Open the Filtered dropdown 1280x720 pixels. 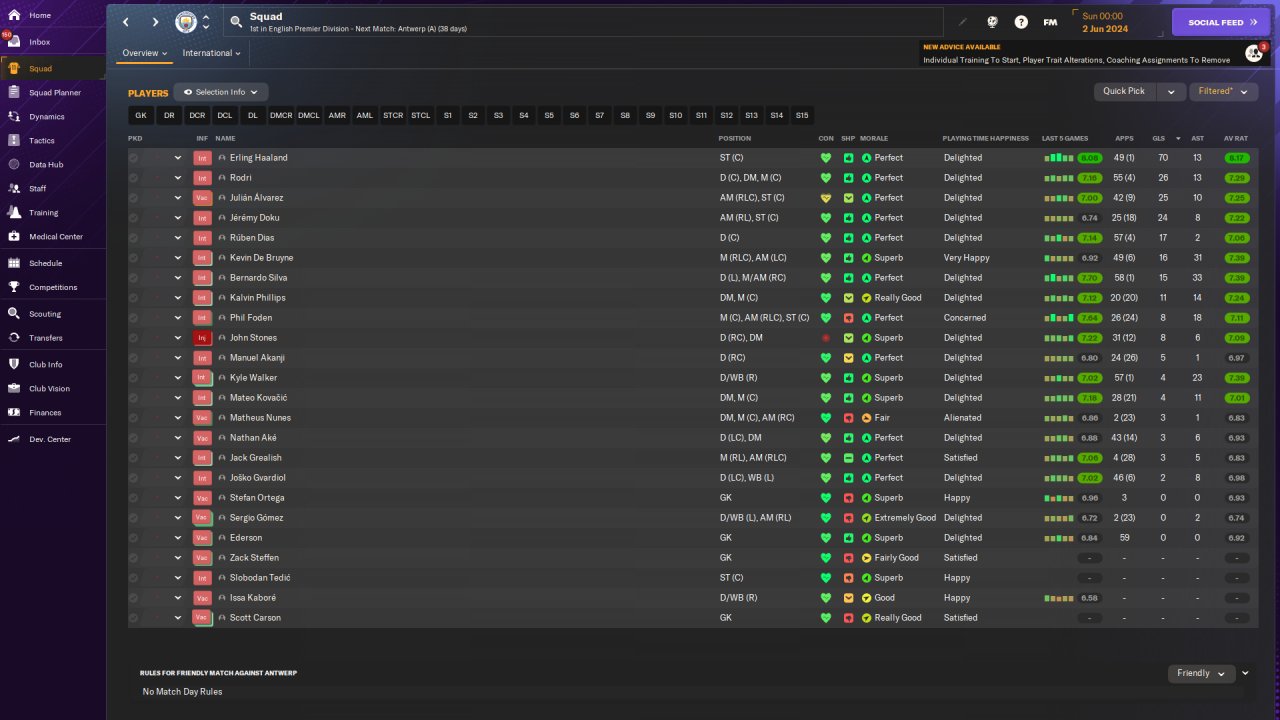1223,91
